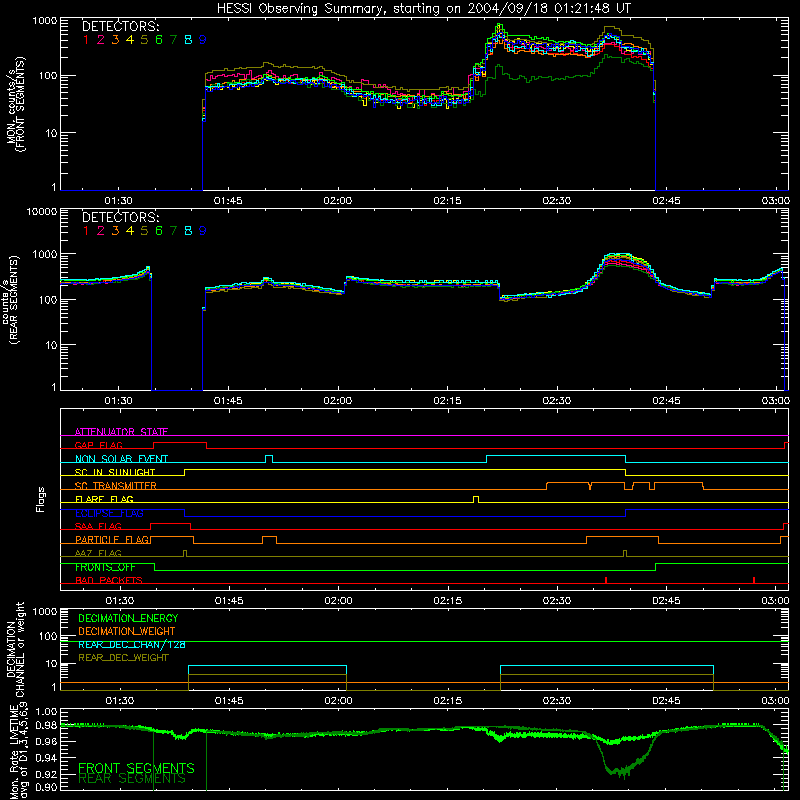Click the REAR_DEC_WEIGHT legend label
This screenshot has width=800, height=800.
pyautogui.click(x=123, y=658)
